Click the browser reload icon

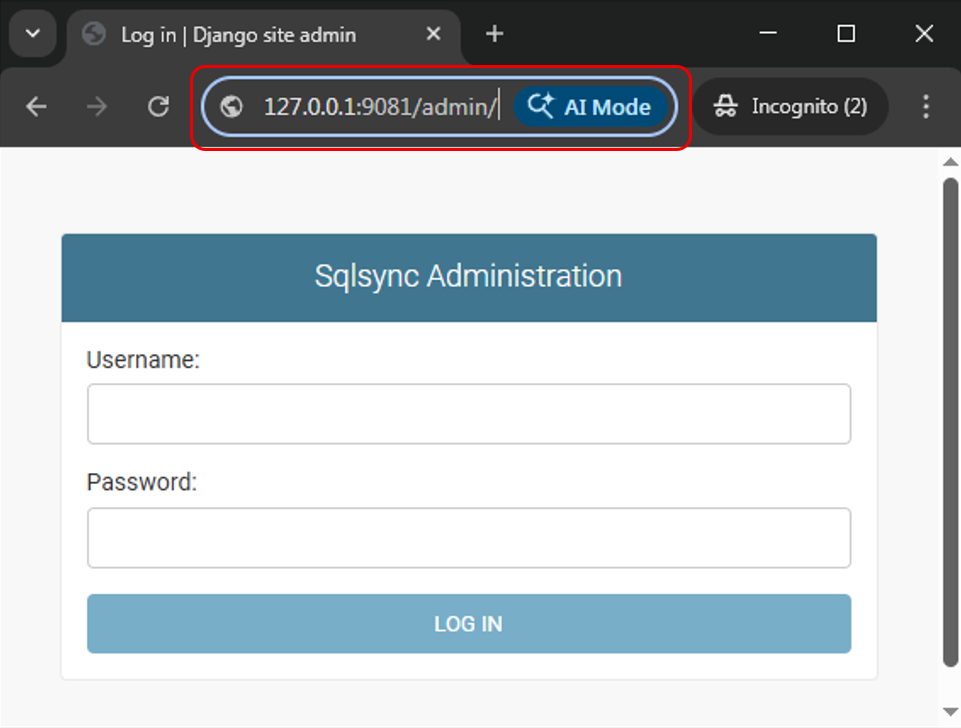tap(159, 106)
